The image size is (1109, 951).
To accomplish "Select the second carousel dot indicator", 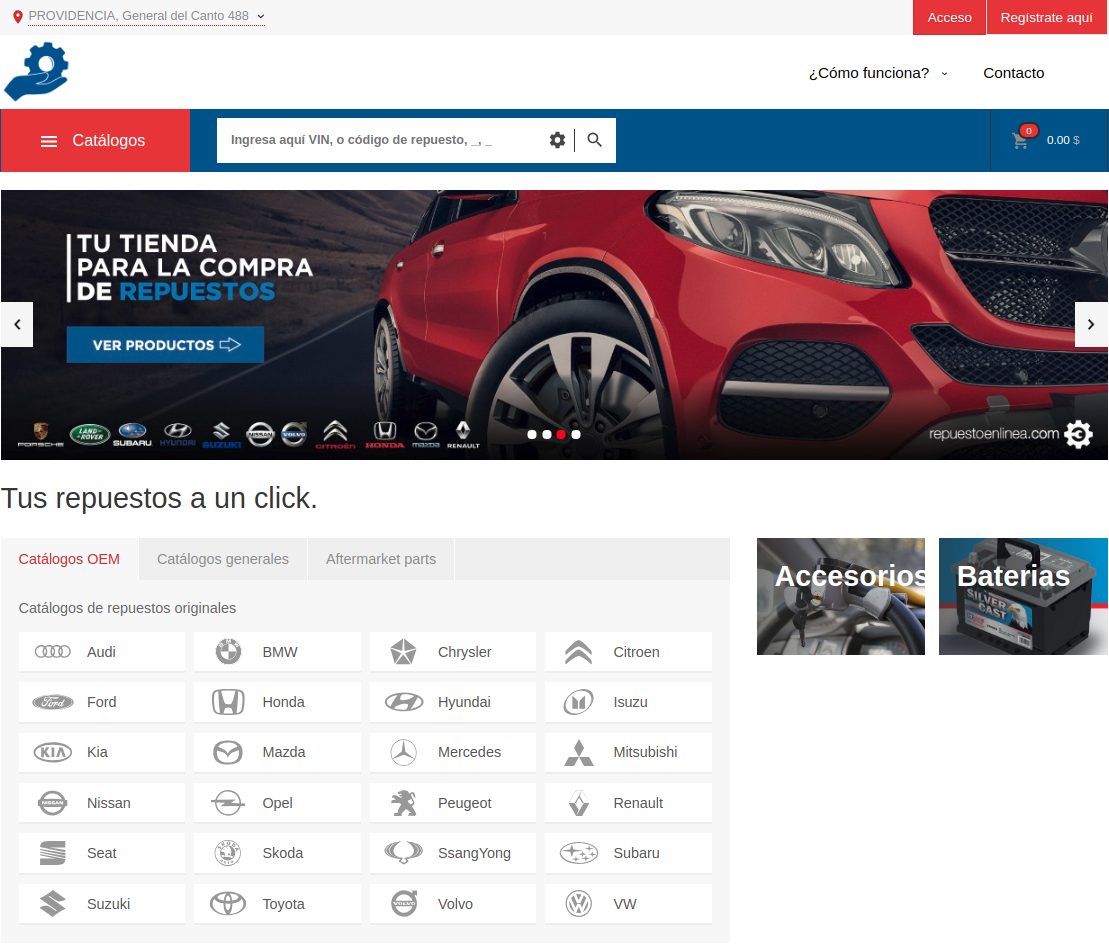I will (x=547, y=435).
